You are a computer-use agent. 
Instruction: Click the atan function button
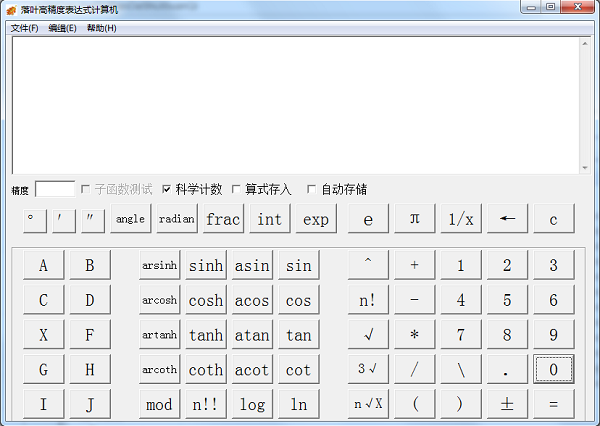coord(252,335)
